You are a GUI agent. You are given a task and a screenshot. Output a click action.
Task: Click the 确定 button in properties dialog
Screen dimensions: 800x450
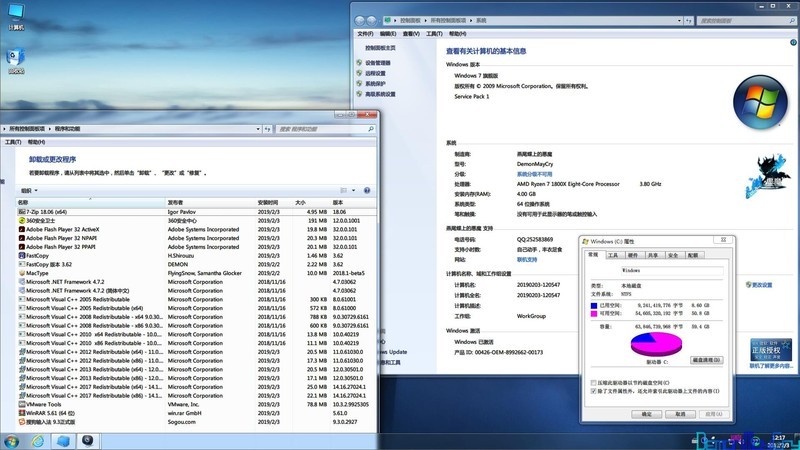point(646,414)
